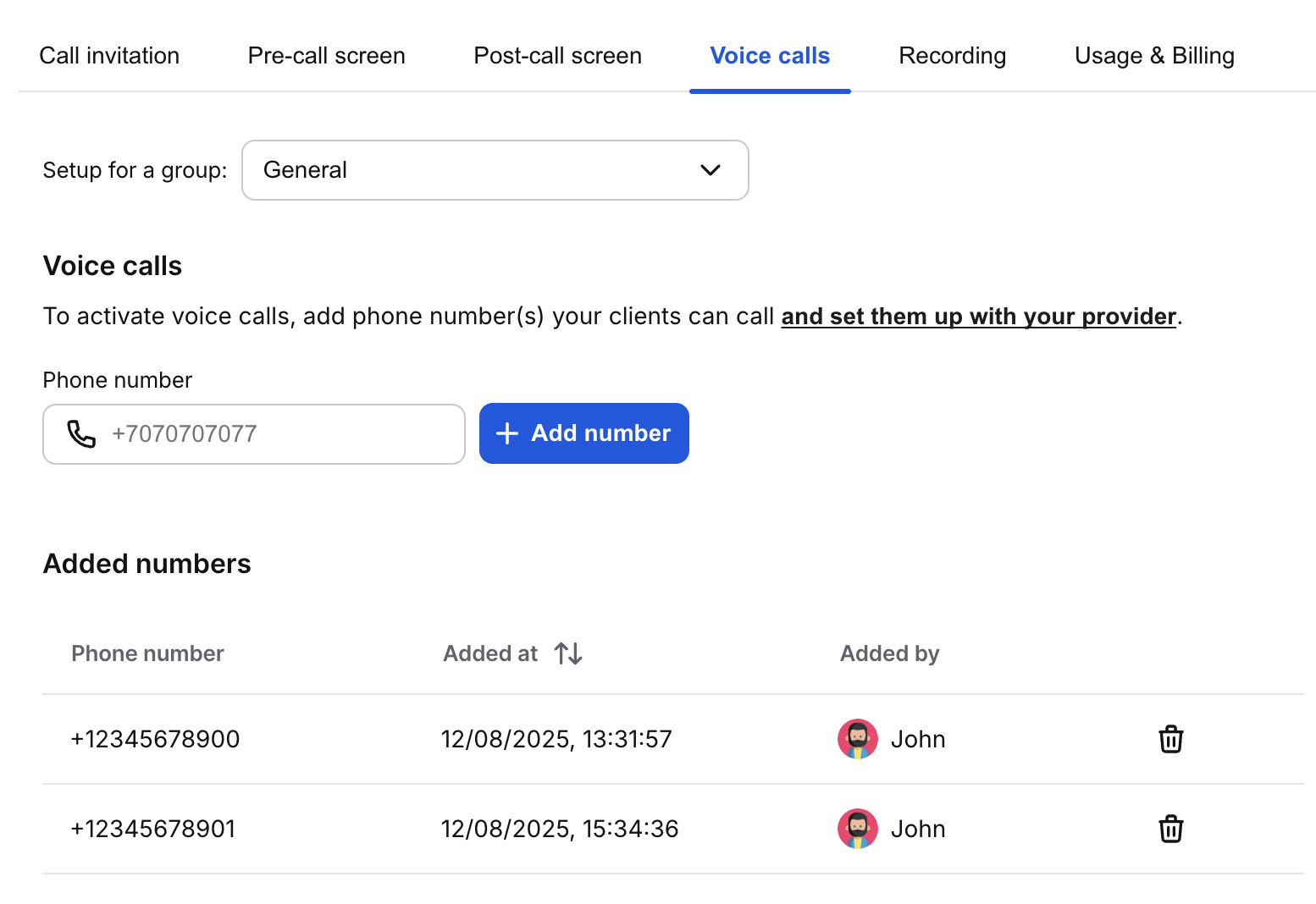This screenshot has height=904, width=1316.
Task: Select the +12345678900 phone number cell
Action: [x=155, y=739]
